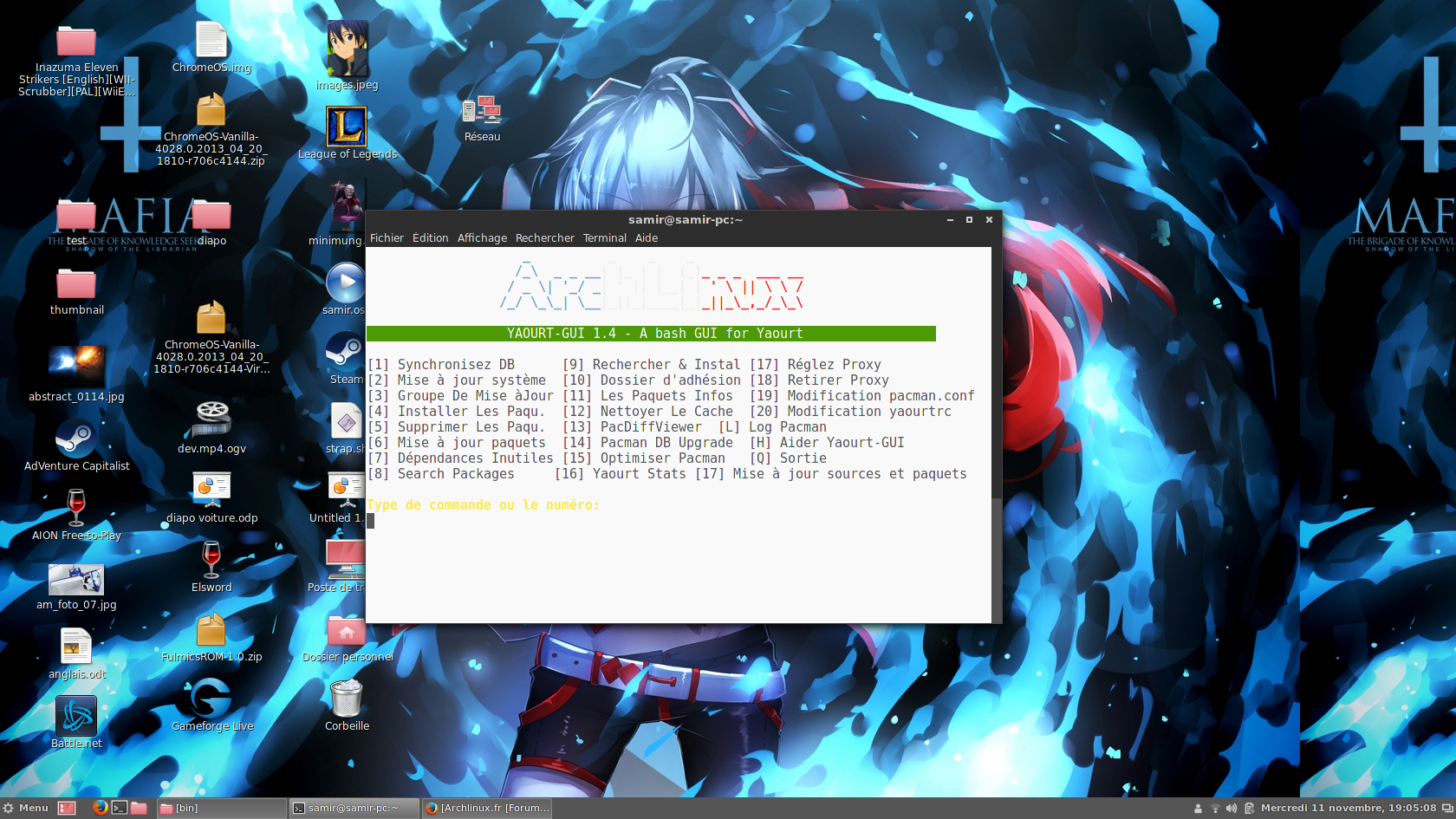Launch Elsword wine shortcut
Image resolution: width=1456 pixels, height=819 pixels.
(x=211, y=560)
